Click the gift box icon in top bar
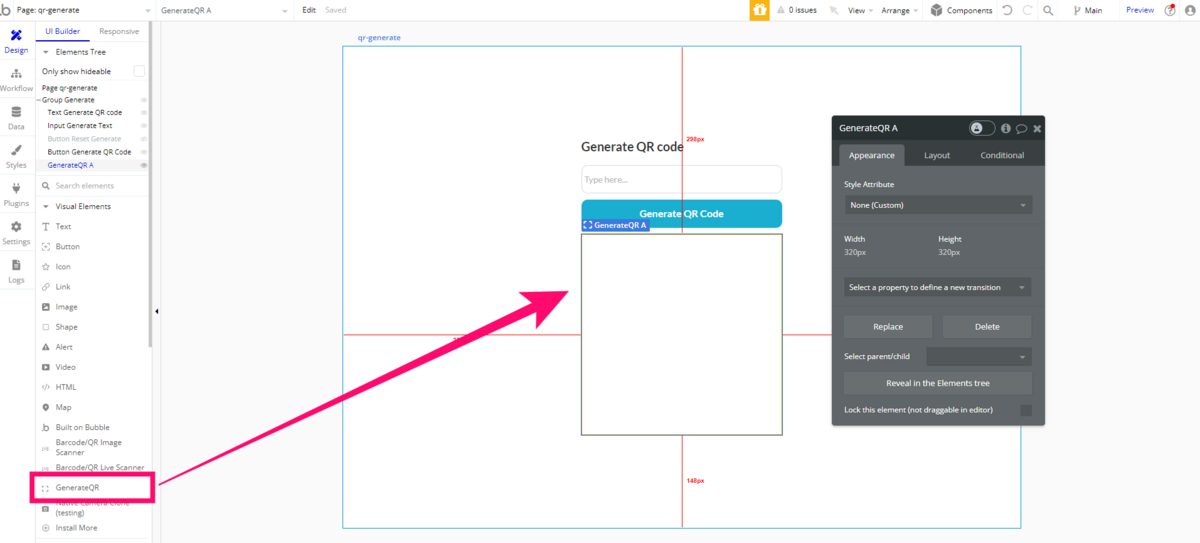 [760, 10]
